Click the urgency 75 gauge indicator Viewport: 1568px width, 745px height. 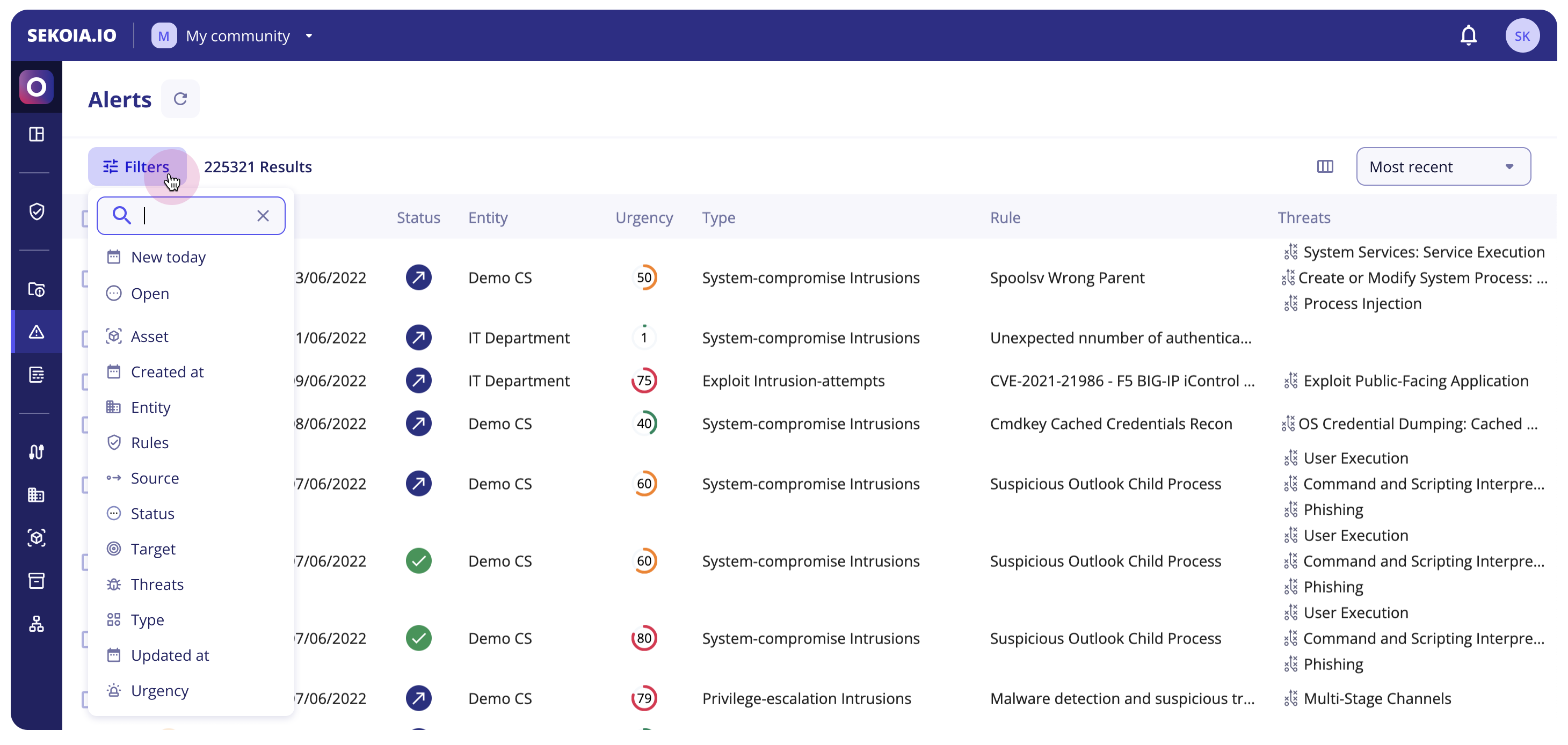tap(644, 380)
